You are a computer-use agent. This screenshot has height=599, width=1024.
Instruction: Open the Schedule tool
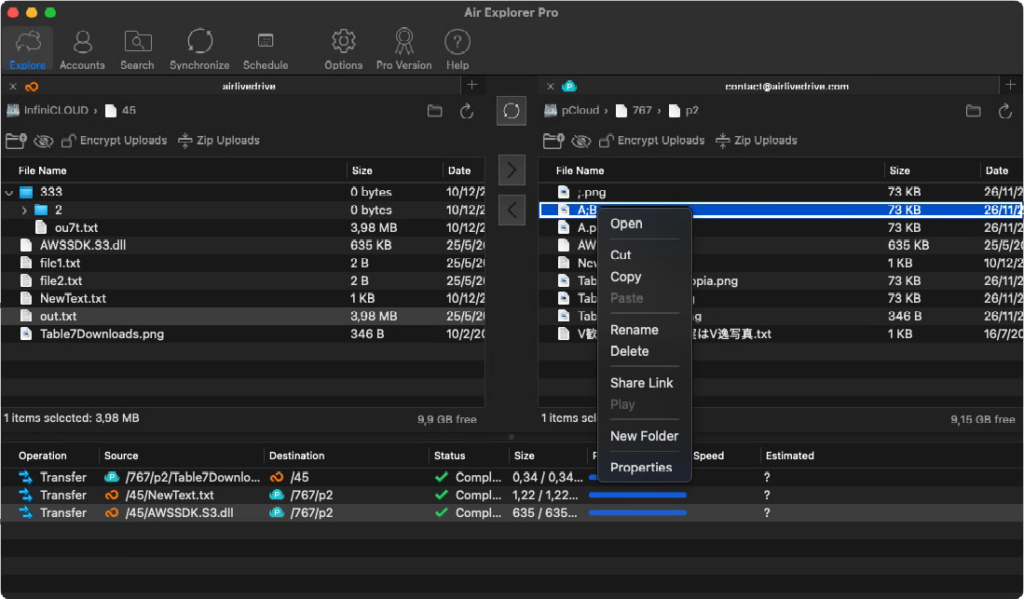[265, 46]
